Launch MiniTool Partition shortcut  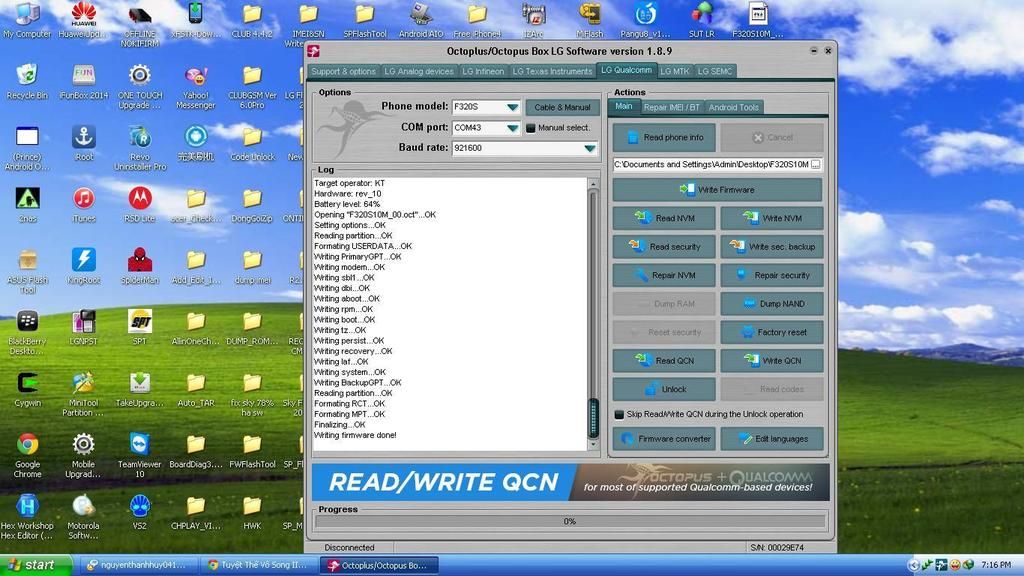click(x=84, y=394)
